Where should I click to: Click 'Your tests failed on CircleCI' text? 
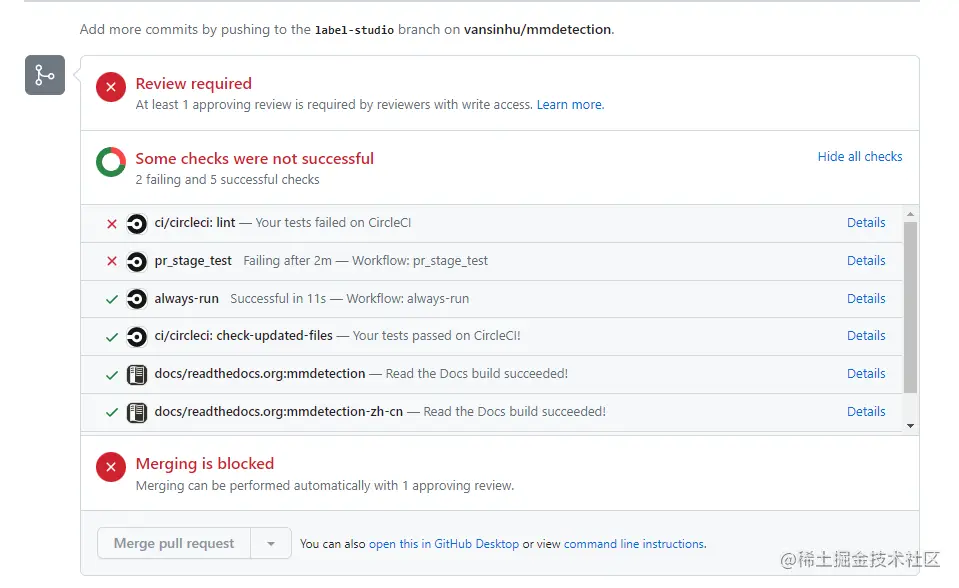(x=333, y=223)
